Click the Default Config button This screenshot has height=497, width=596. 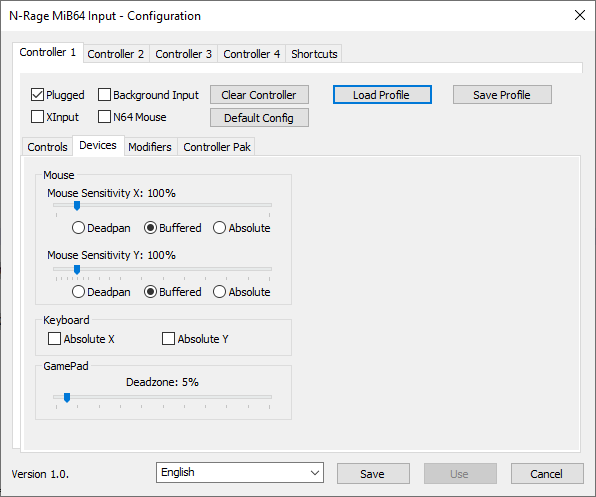click(x=259, y=118)
